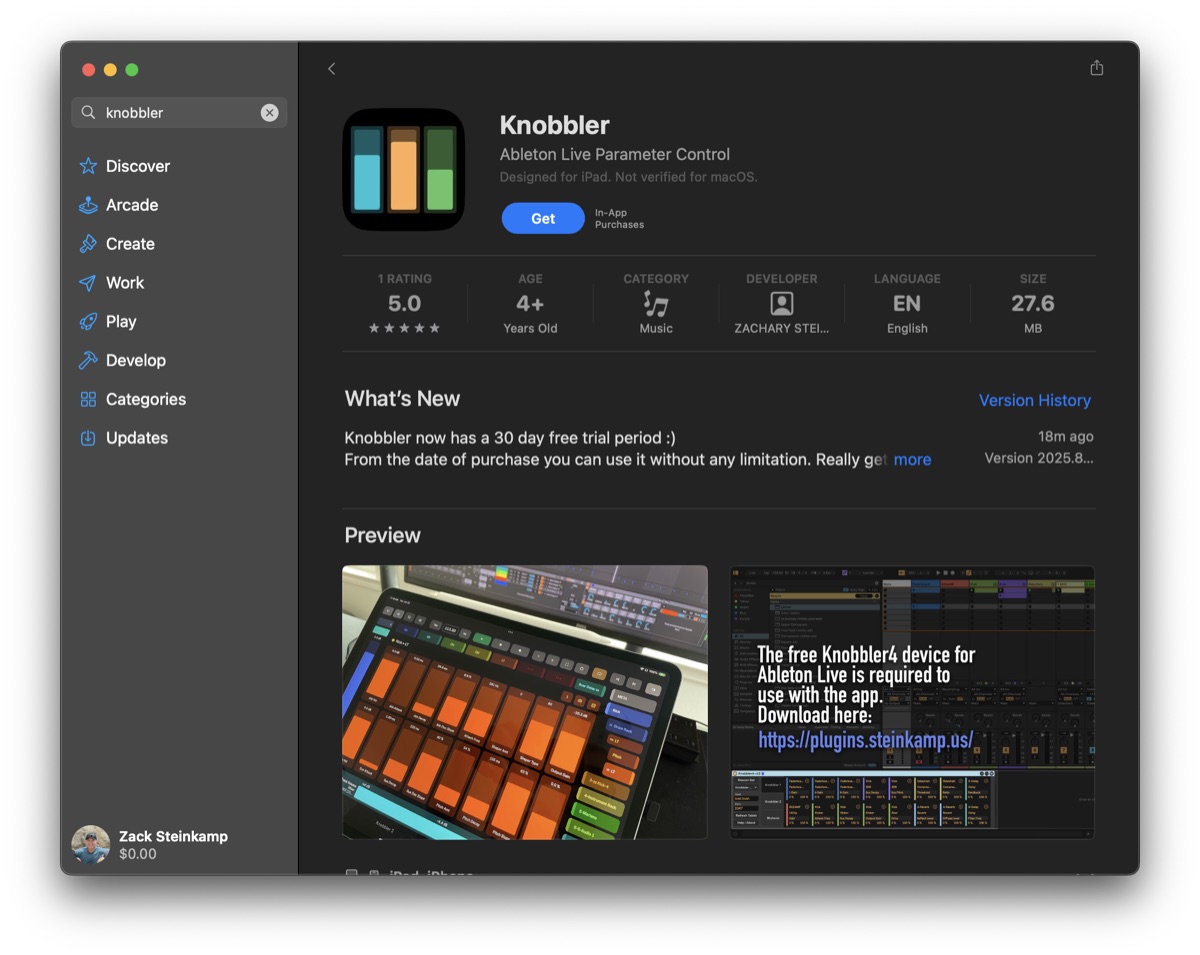Clear the knobbler search text
The image size is (1200, 955).
coord(270,113)
